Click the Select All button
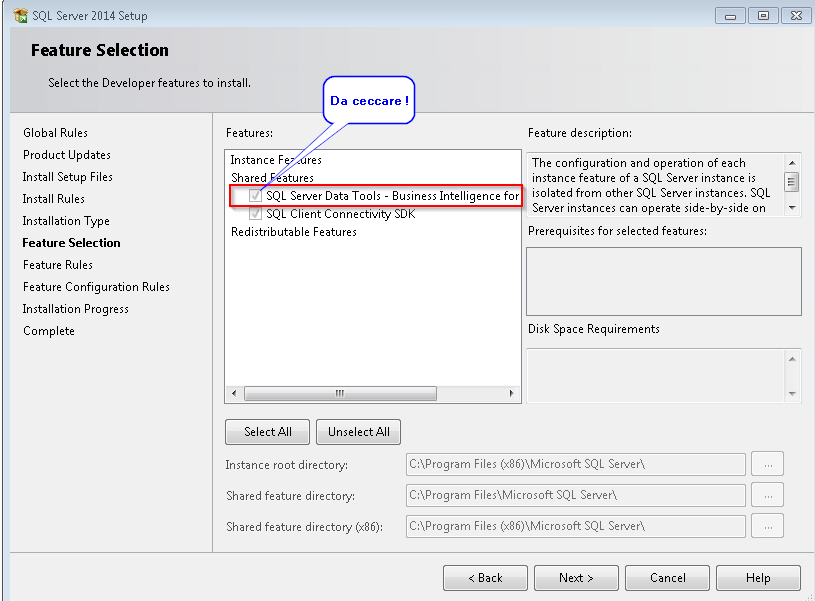Viewport: 815px width, 601px height. tap(267, 432)
